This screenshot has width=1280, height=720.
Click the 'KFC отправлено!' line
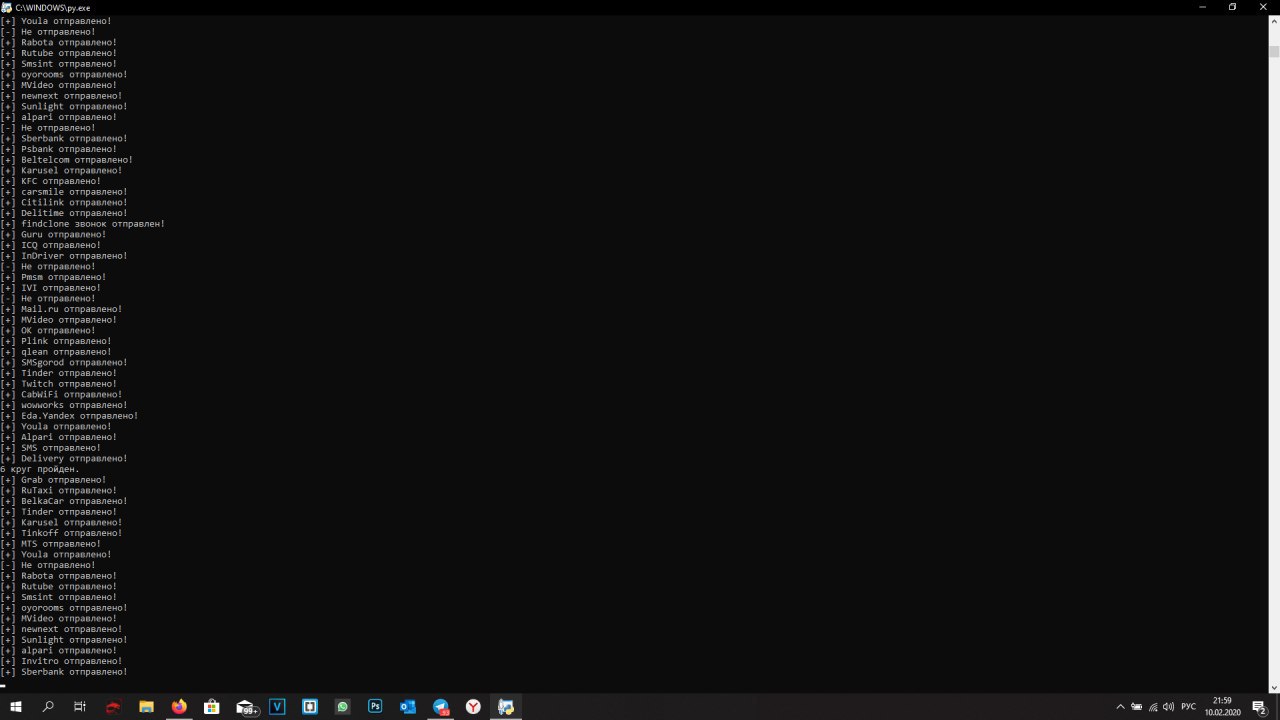click(x=51, y=181)
